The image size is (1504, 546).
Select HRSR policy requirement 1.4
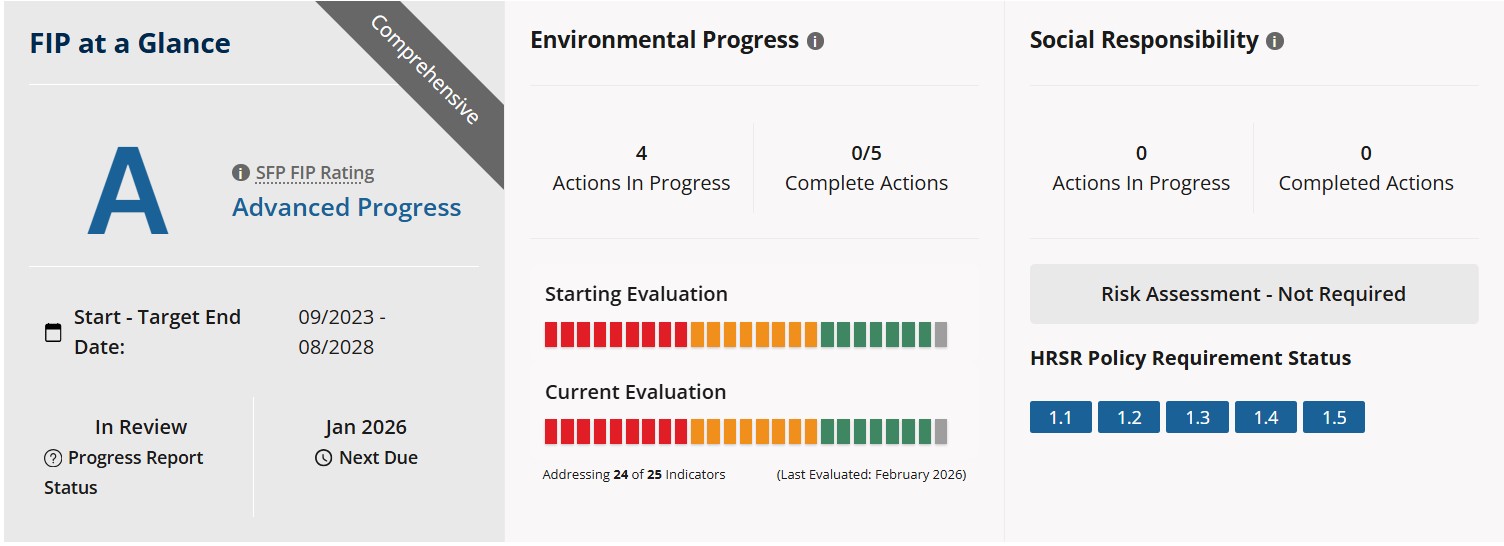pyautogui.click(x=1266, y=417)
